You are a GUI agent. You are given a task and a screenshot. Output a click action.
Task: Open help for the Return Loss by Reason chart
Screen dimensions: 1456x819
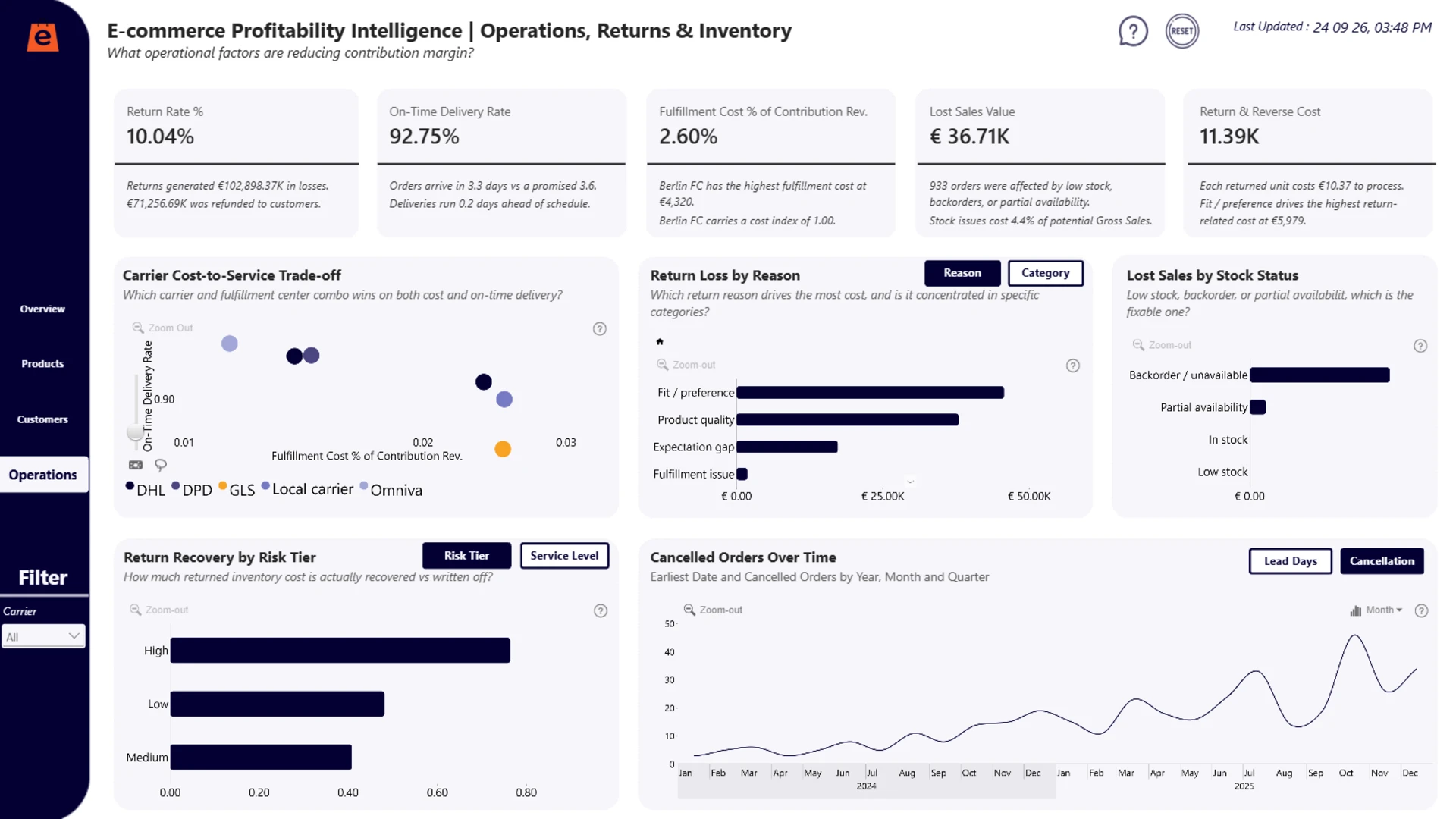coord(1073,366)
